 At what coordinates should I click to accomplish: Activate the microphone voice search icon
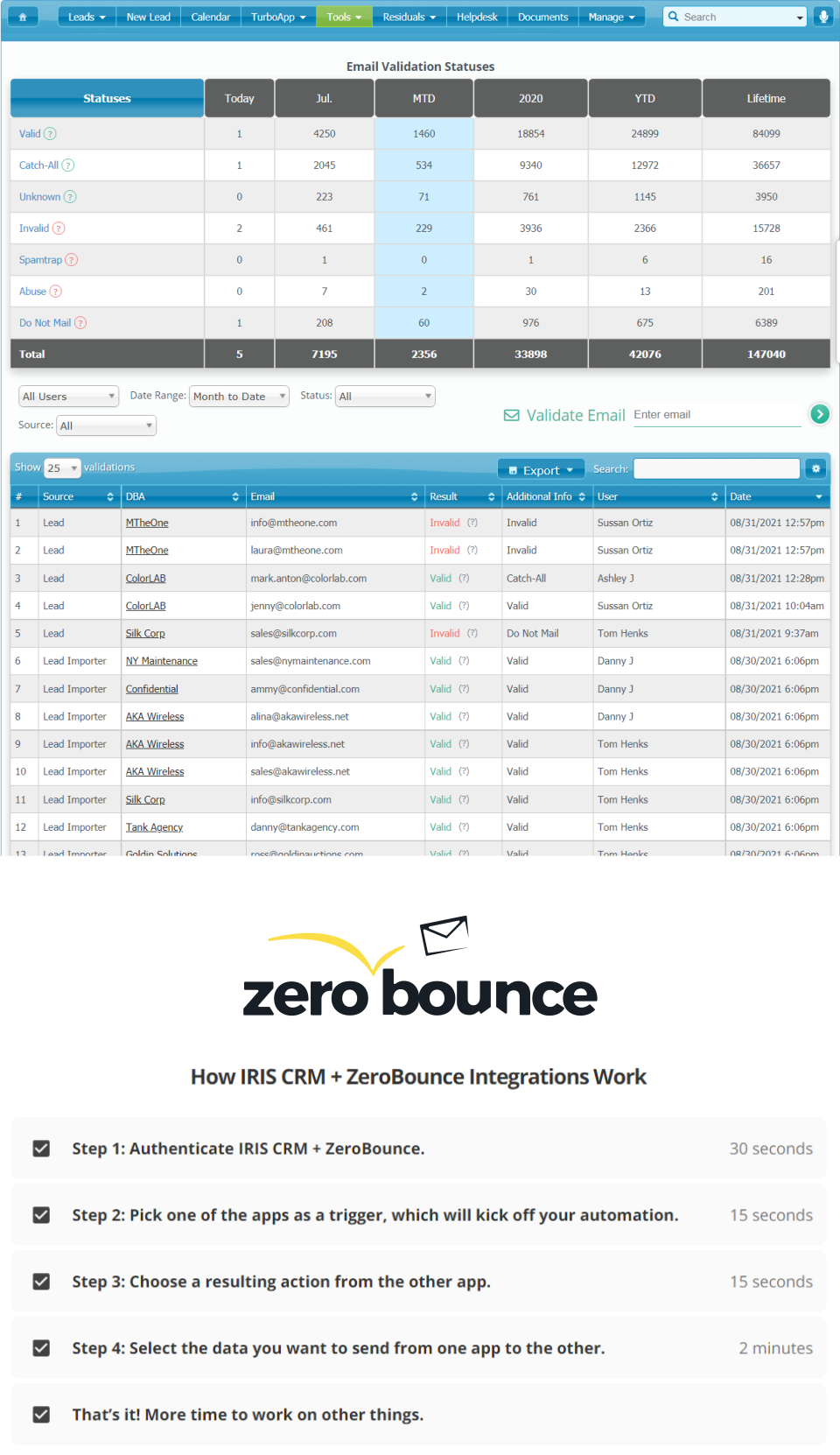[x=823, y=17]
